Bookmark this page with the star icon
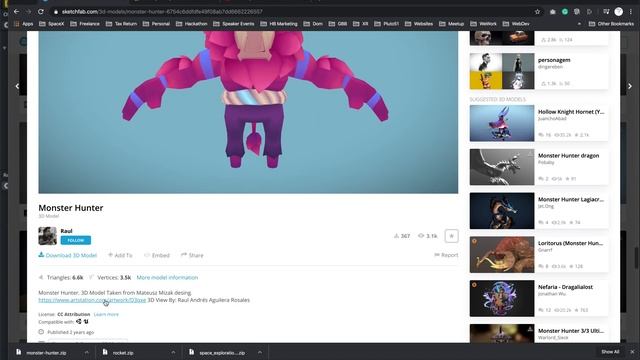 (538, 12)
